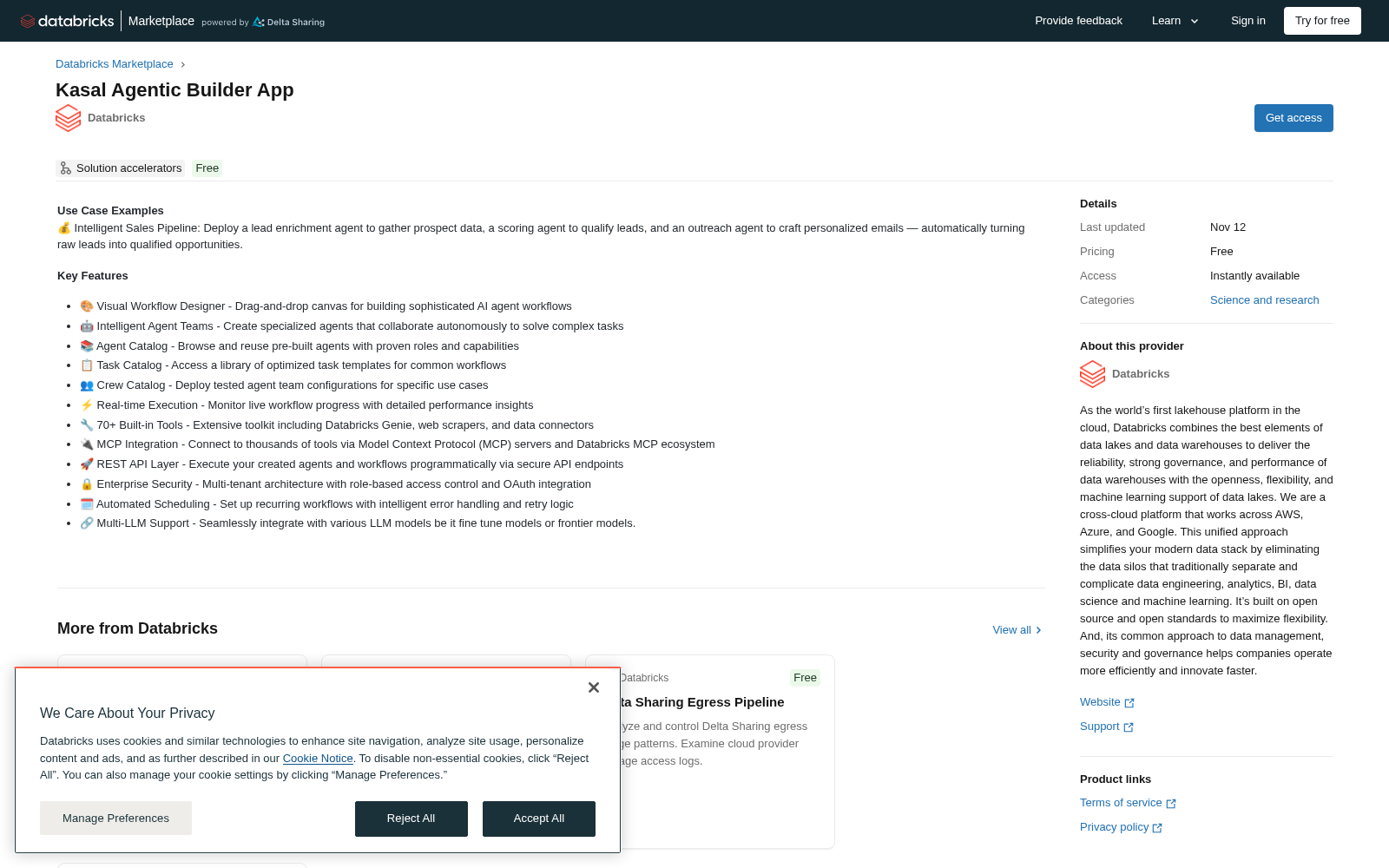Viewport: 1389px width, 868px height.
Task: Click the "Nov 12" last updated value
Action: point(1228,227)
